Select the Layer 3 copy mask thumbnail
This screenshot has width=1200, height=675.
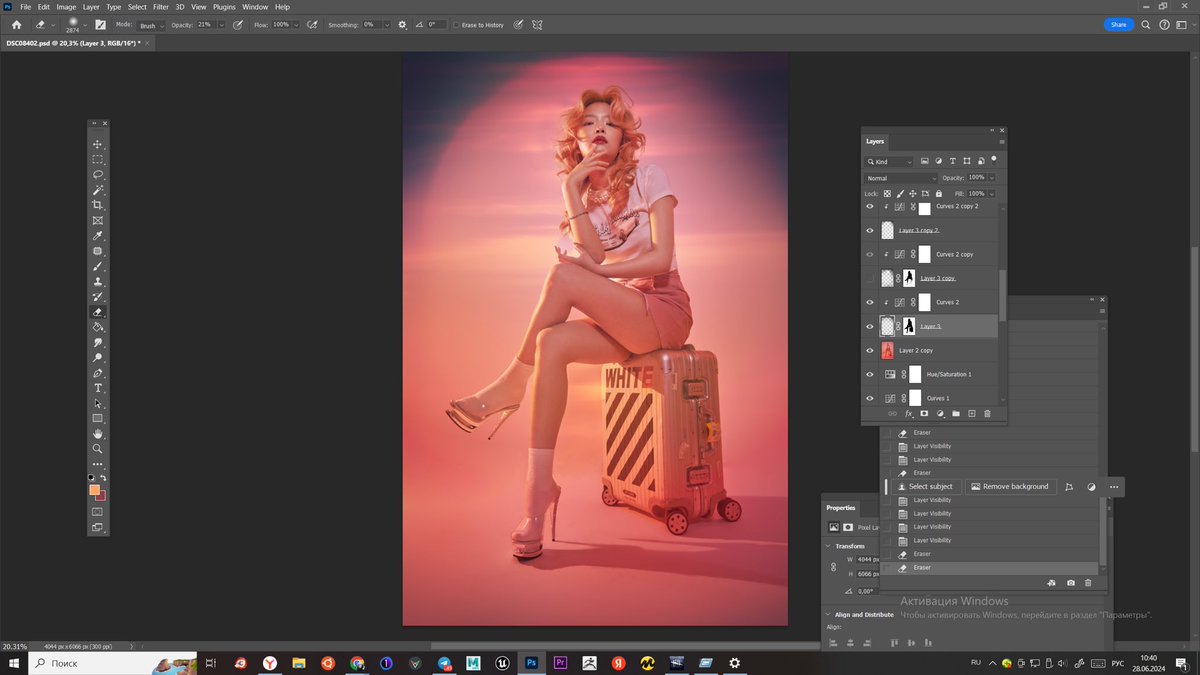click(x=910, y=278)
